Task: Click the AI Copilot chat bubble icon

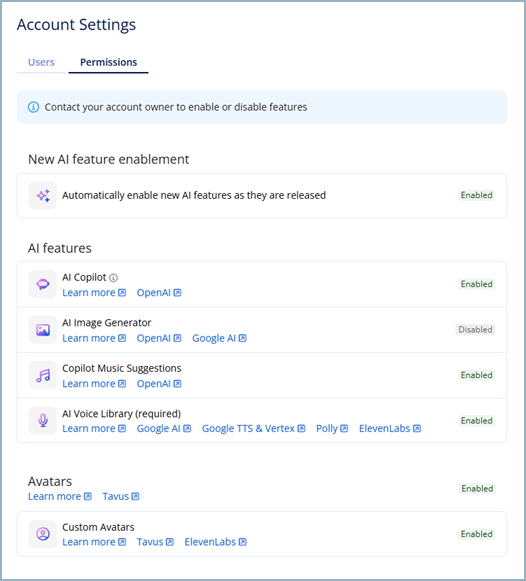Action: (43, 284)
